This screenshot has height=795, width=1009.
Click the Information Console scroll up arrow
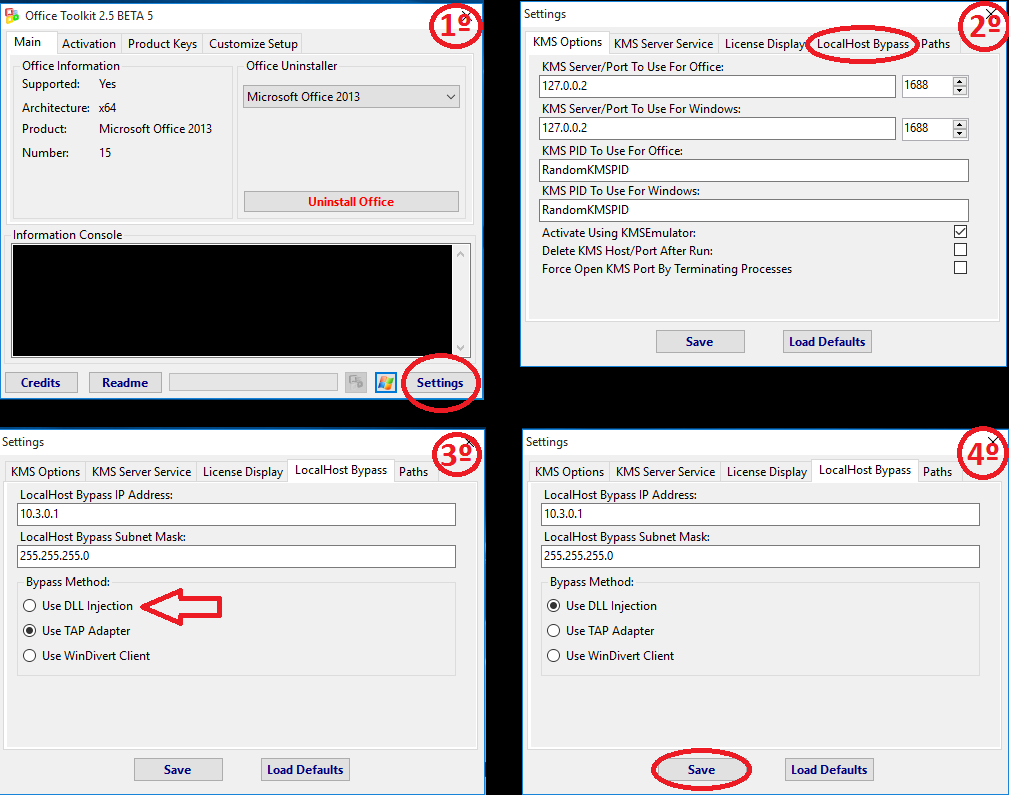tap(461, 254)
